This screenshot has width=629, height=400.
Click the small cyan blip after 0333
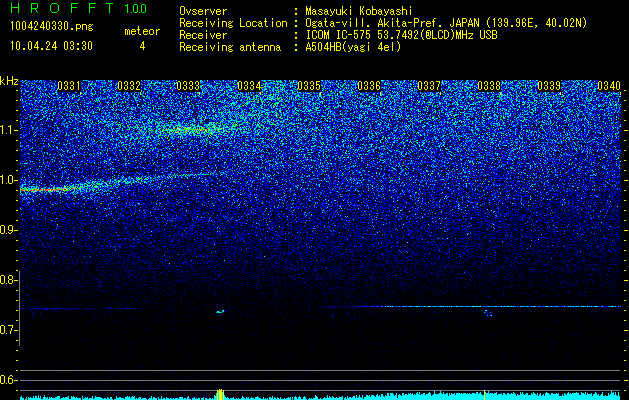pos(220,311)
